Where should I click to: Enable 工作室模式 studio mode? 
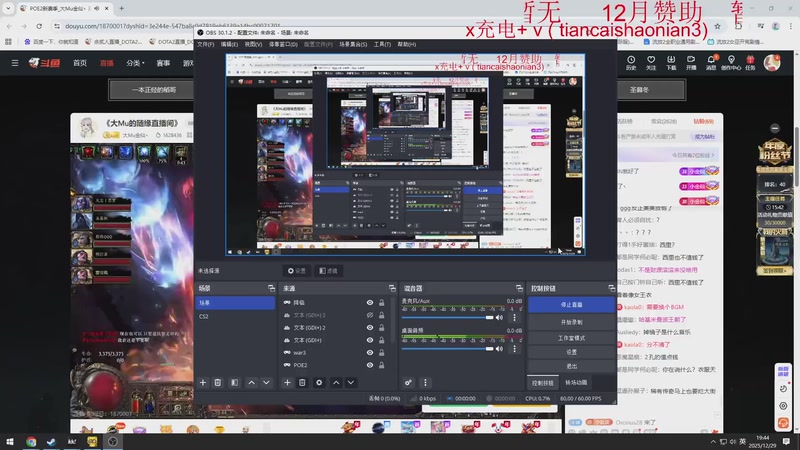point(571,338)
